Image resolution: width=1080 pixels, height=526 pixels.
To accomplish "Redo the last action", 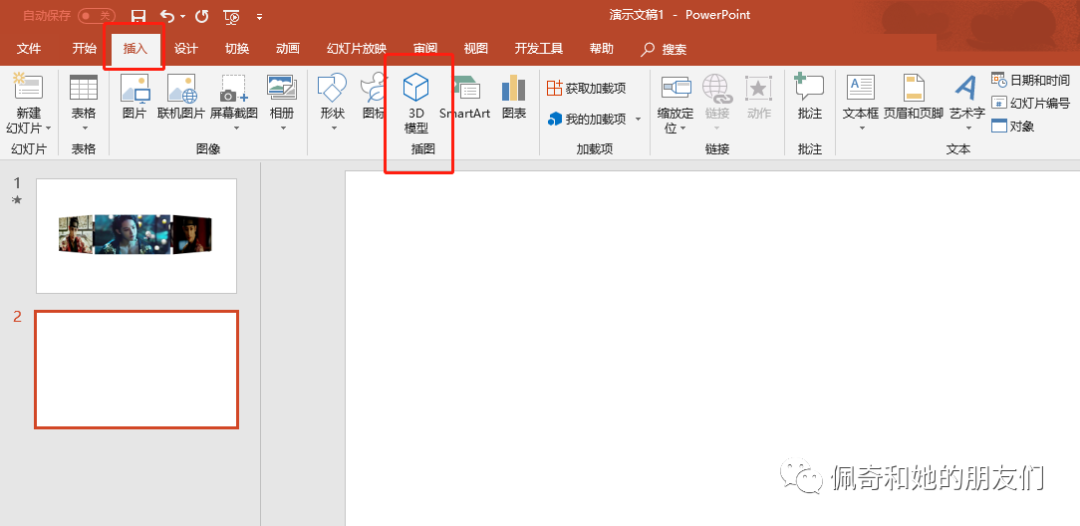I will (x=202, y=15).
